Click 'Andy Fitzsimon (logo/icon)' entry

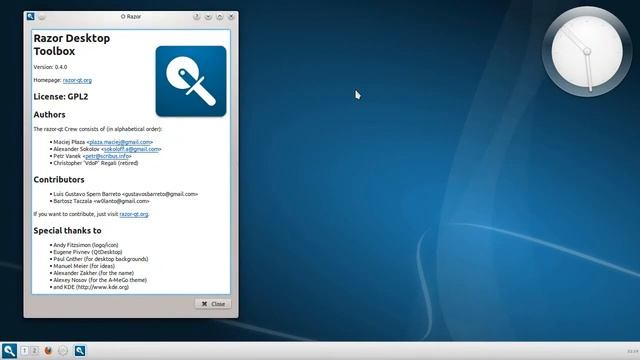[86, 245]
